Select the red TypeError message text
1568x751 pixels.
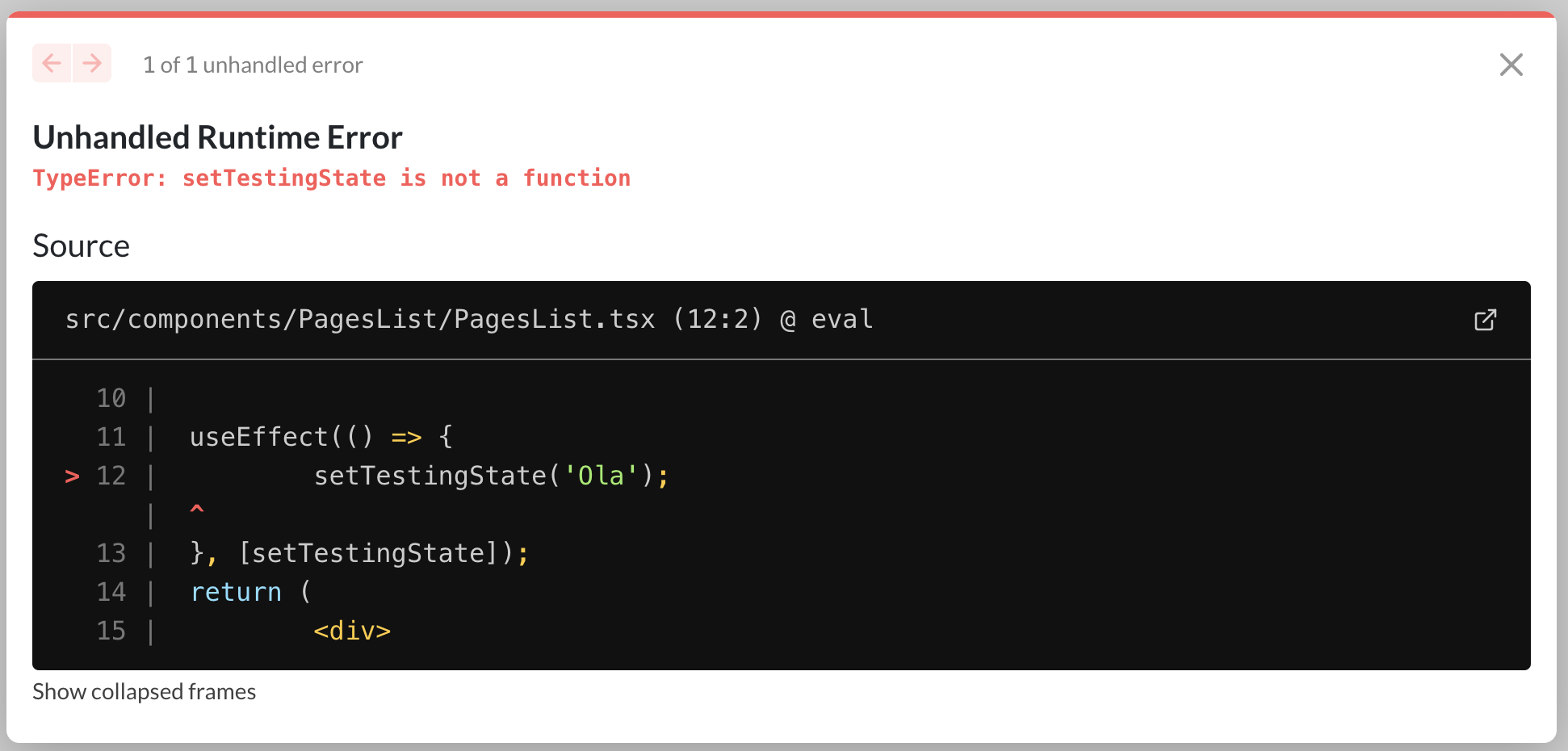click(x=331, y=178)
